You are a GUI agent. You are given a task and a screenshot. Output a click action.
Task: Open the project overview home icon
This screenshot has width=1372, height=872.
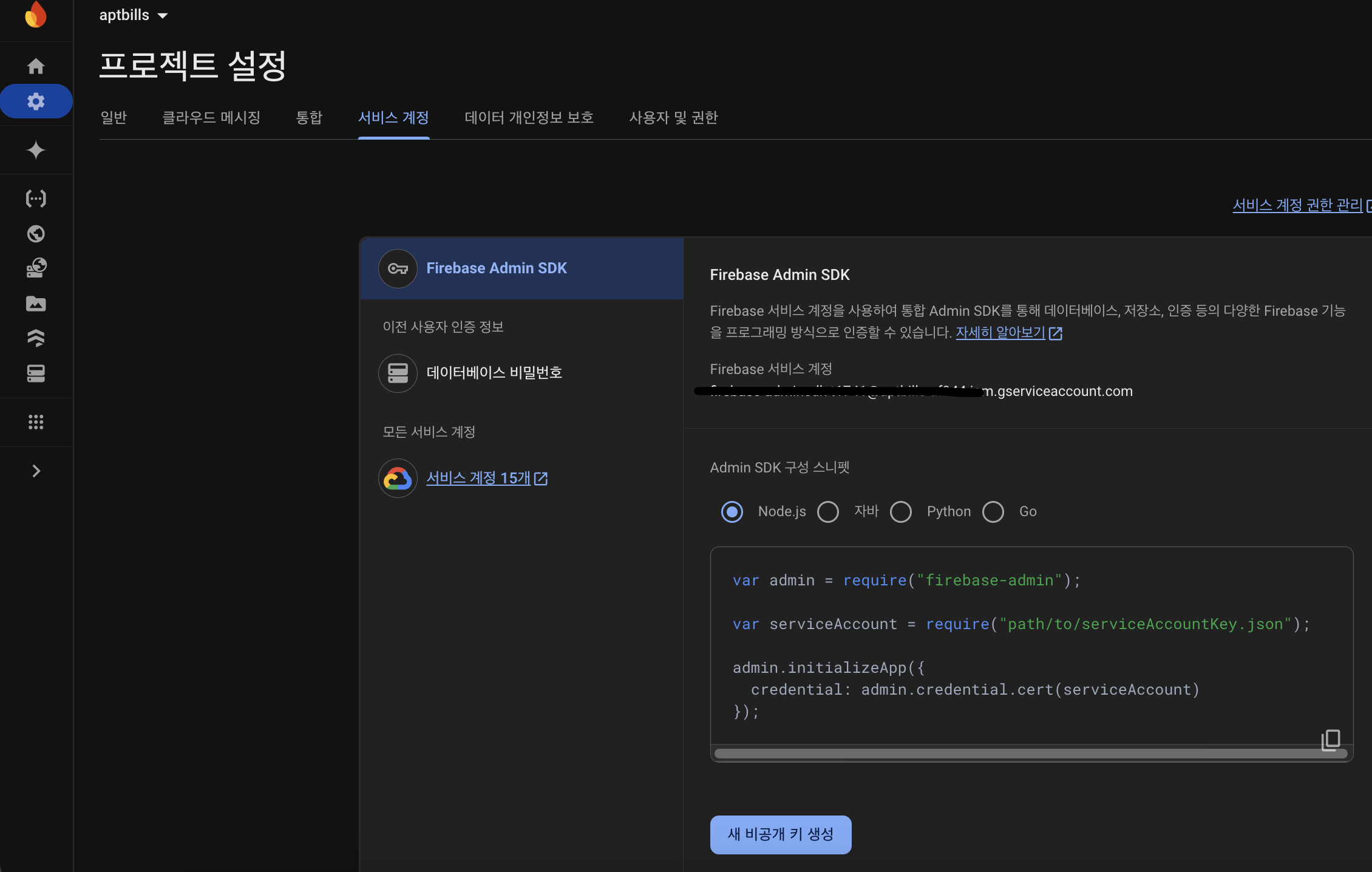coord(36,66)
